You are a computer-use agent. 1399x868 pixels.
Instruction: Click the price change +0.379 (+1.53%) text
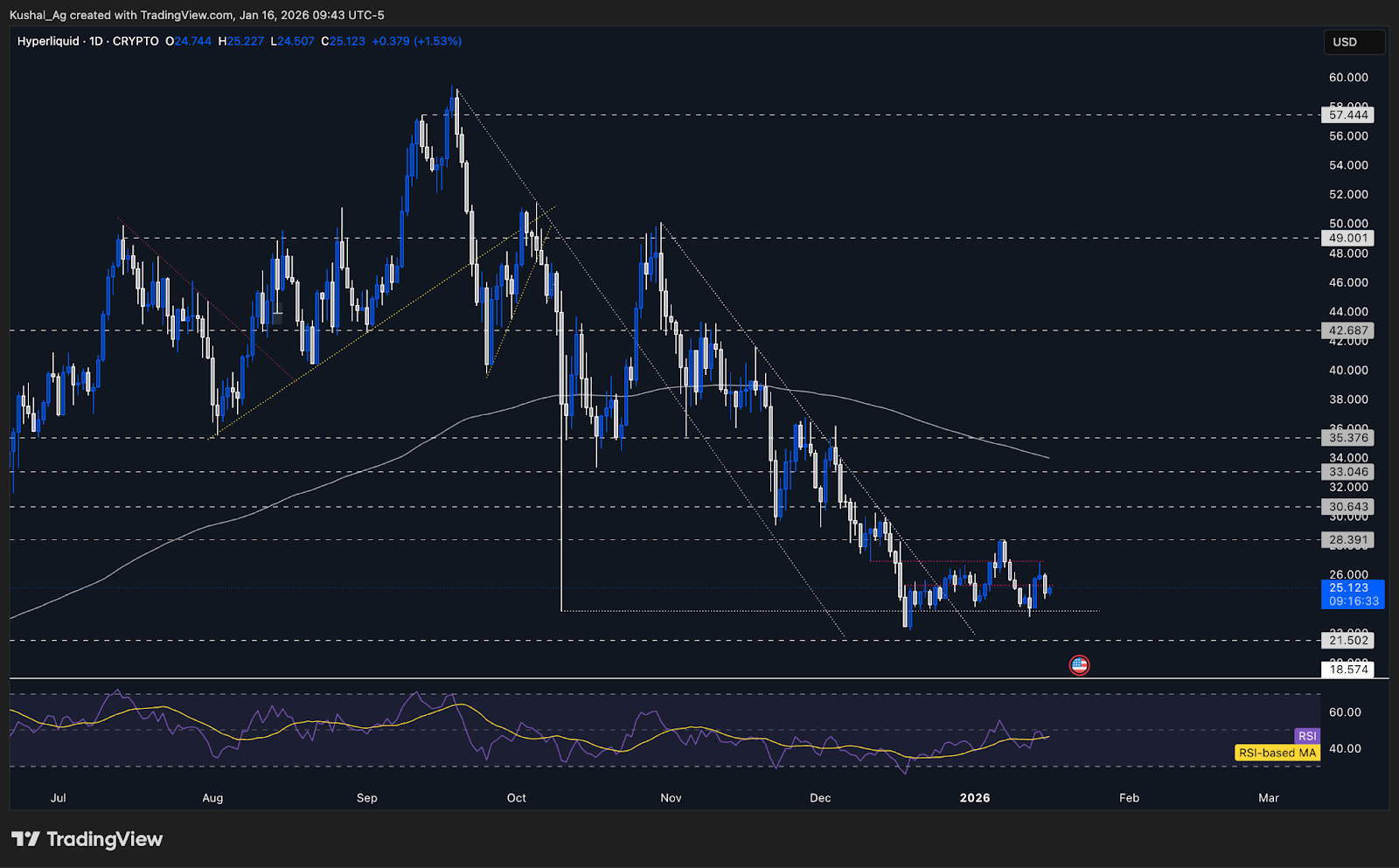coord(416,41)
